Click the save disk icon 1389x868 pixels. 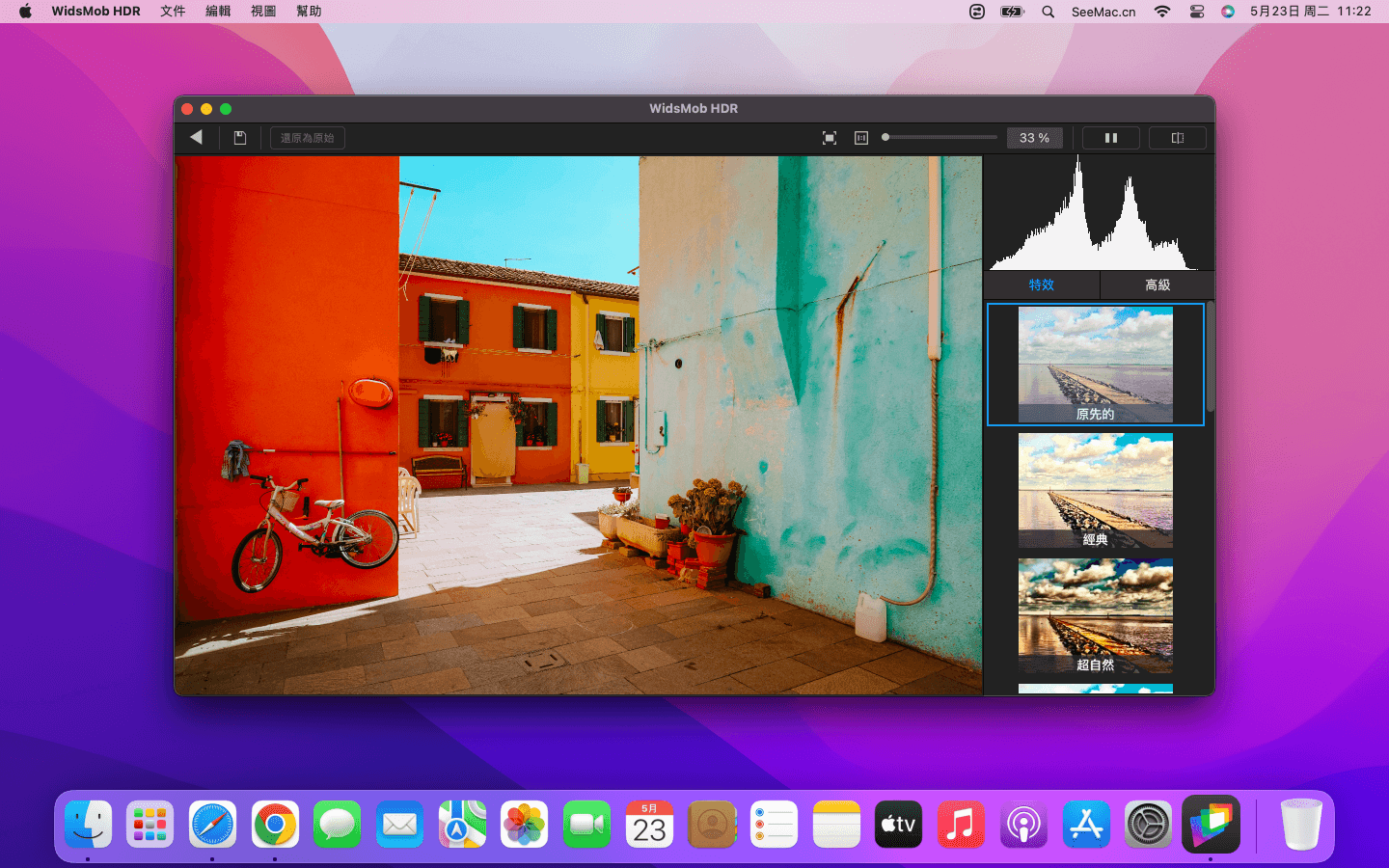tap(240, 138)
